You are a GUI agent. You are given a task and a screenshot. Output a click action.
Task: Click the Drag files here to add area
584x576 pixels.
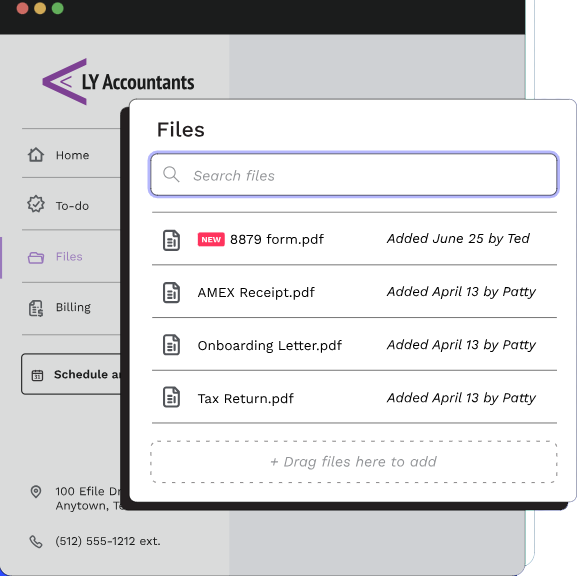point(354,462)
